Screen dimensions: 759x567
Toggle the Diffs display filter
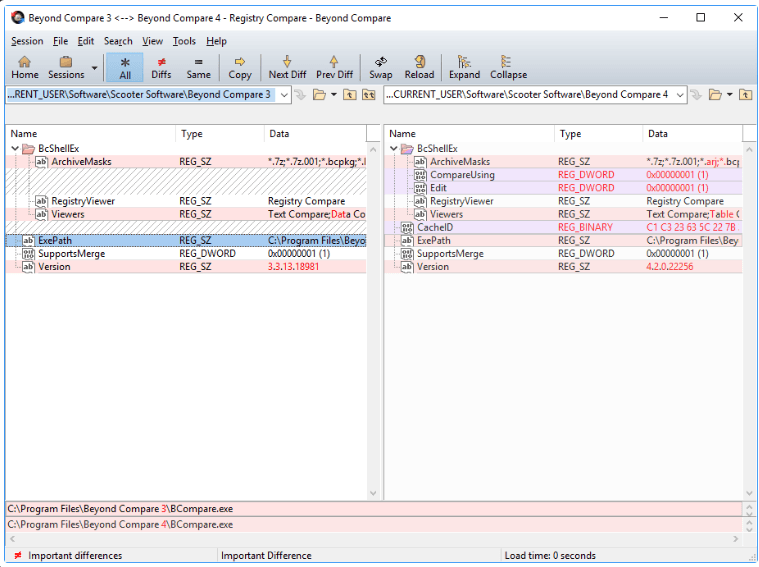coord(161,67)
